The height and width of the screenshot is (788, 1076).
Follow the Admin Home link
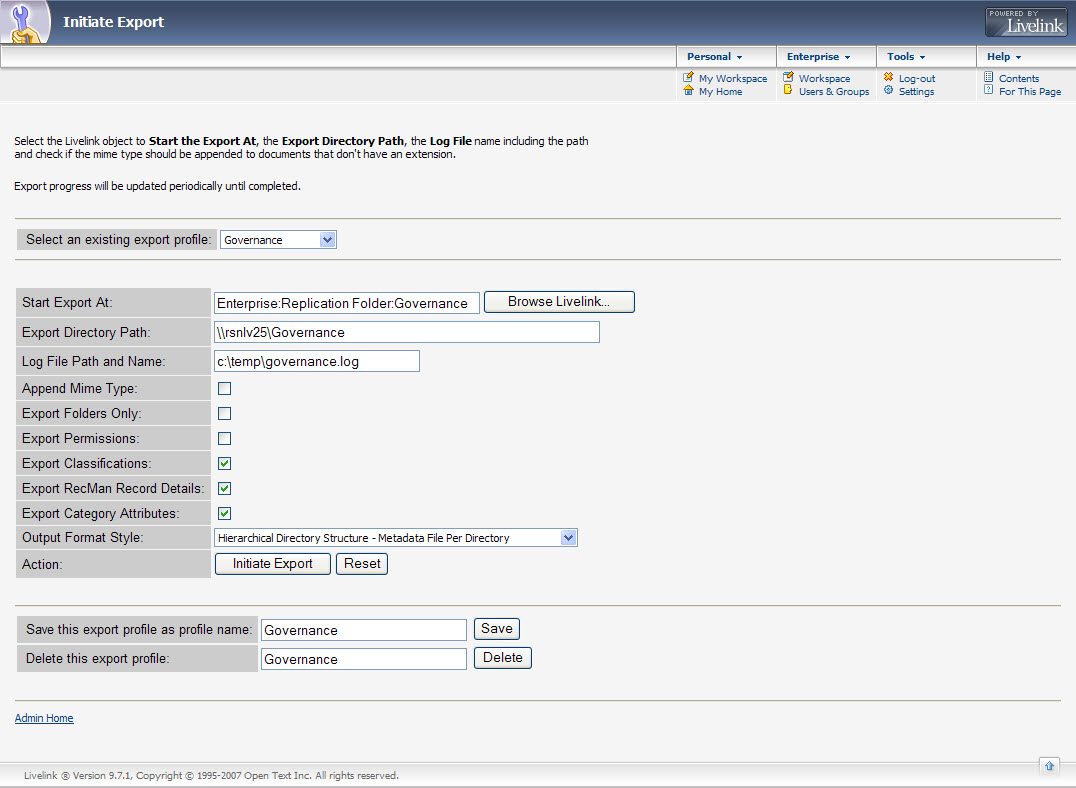coord(44,718)
